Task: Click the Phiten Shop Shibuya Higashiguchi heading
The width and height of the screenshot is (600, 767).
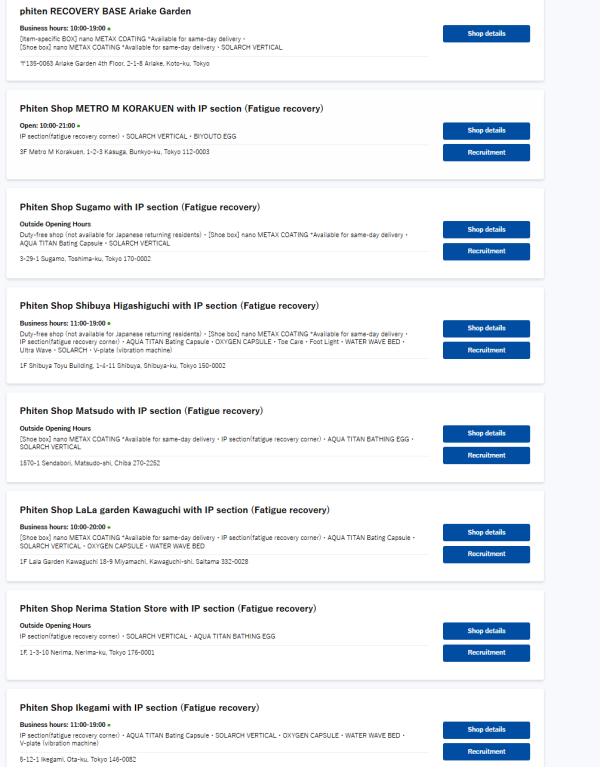Action: click(169, 306)
